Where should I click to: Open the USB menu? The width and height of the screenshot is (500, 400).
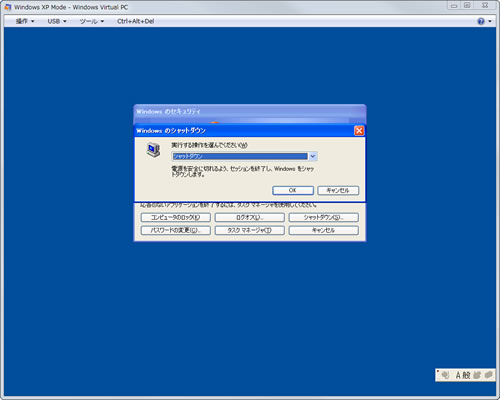57,21
